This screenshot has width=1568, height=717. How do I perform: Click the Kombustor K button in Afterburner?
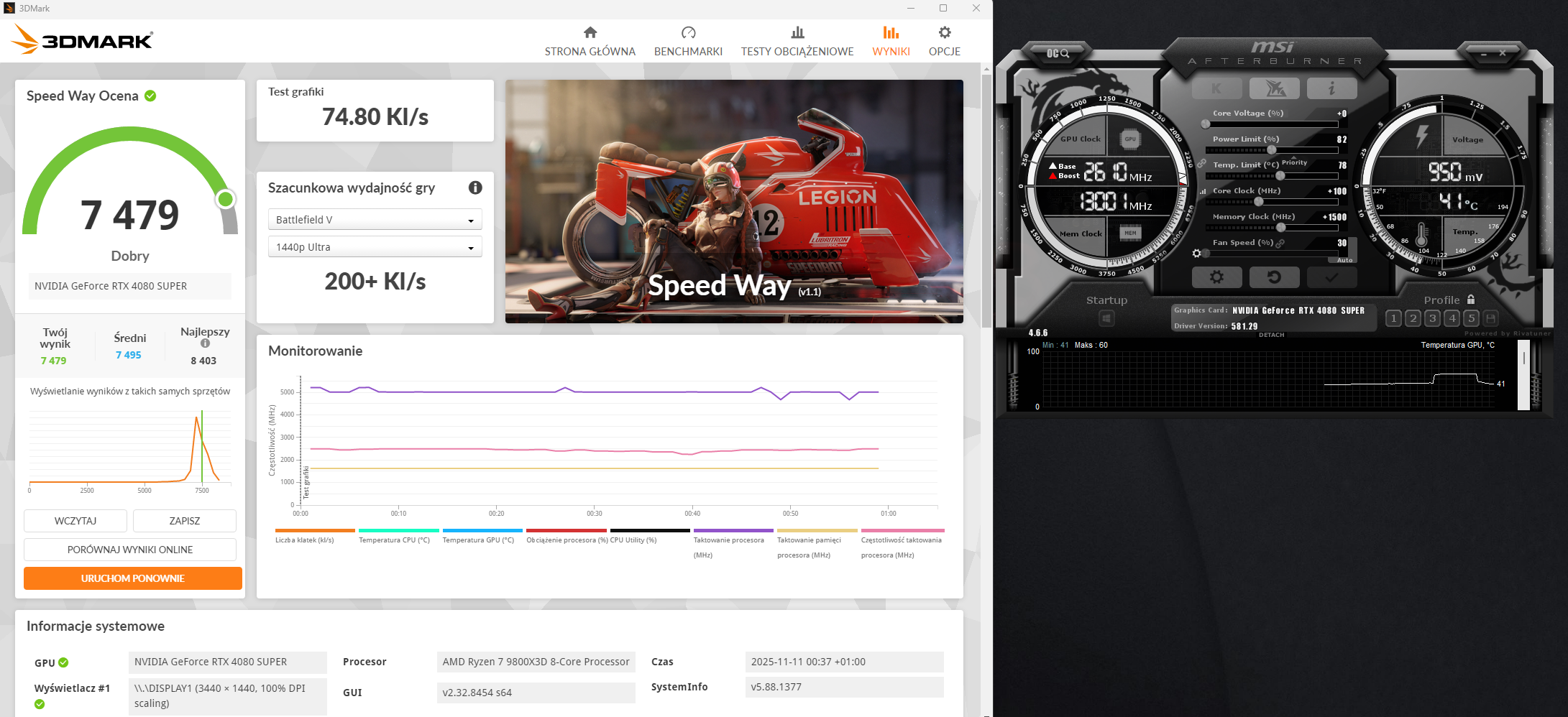[x=1216, y=88]
